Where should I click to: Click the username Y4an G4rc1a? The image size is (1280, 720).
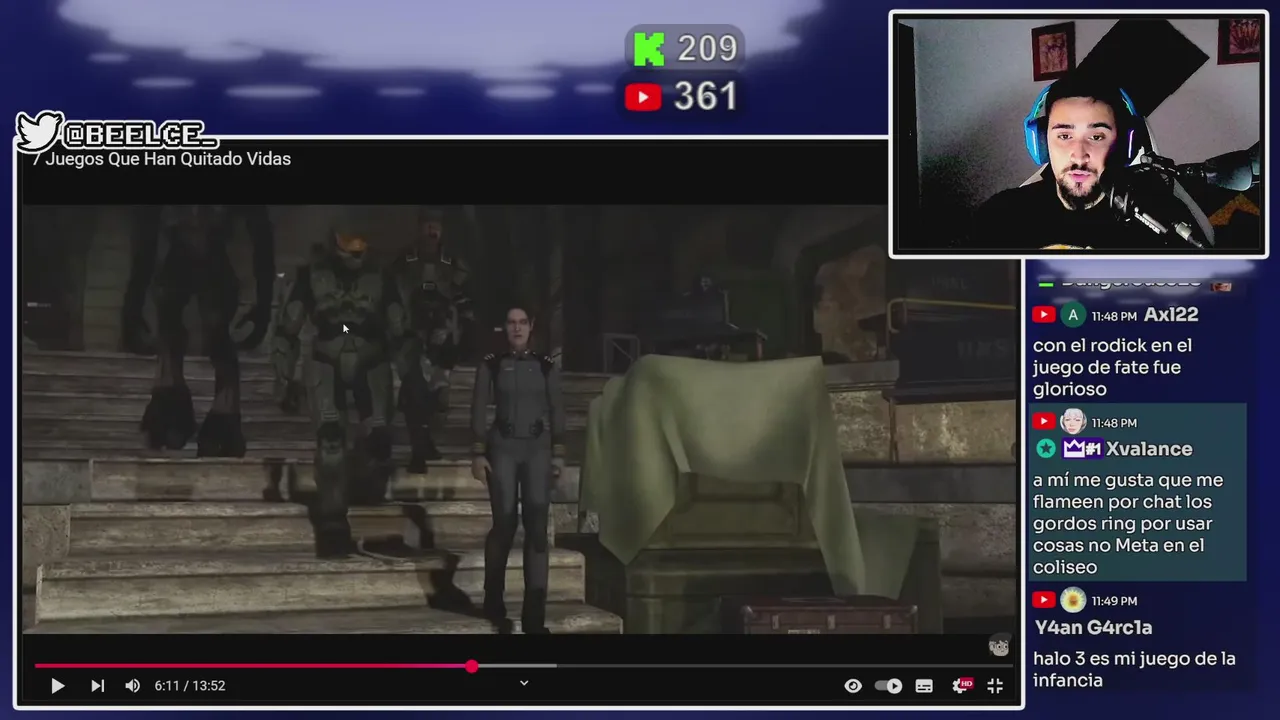pos(1093,628)
